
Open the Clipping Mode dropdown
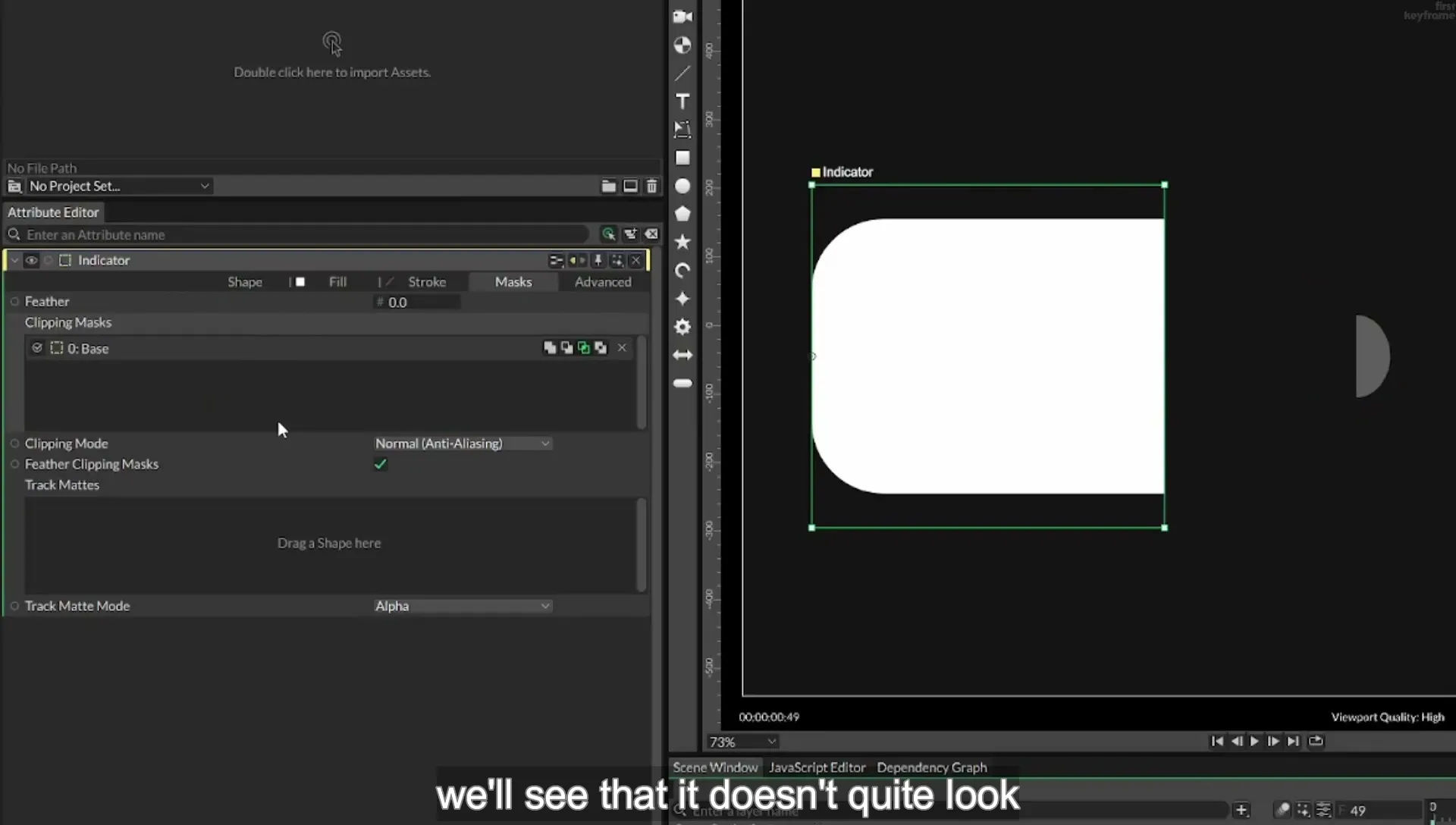463,444
